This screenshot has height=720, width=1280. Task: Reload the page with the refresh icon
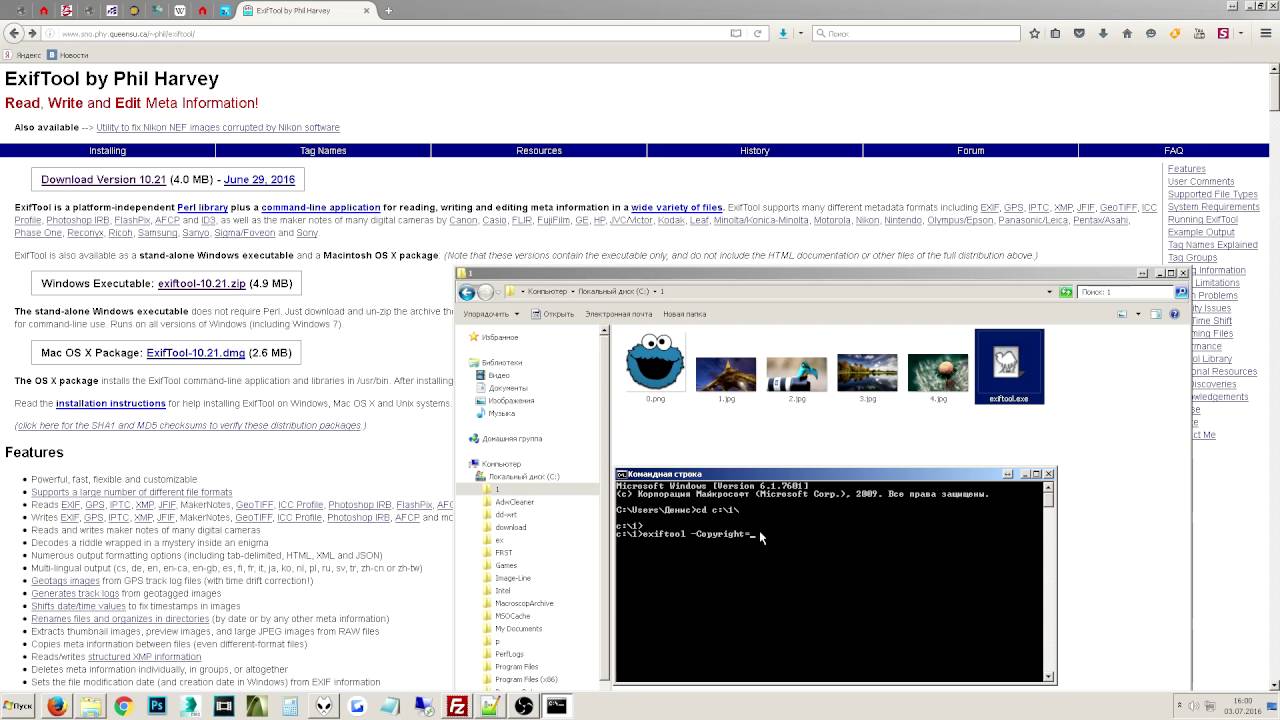757,33
